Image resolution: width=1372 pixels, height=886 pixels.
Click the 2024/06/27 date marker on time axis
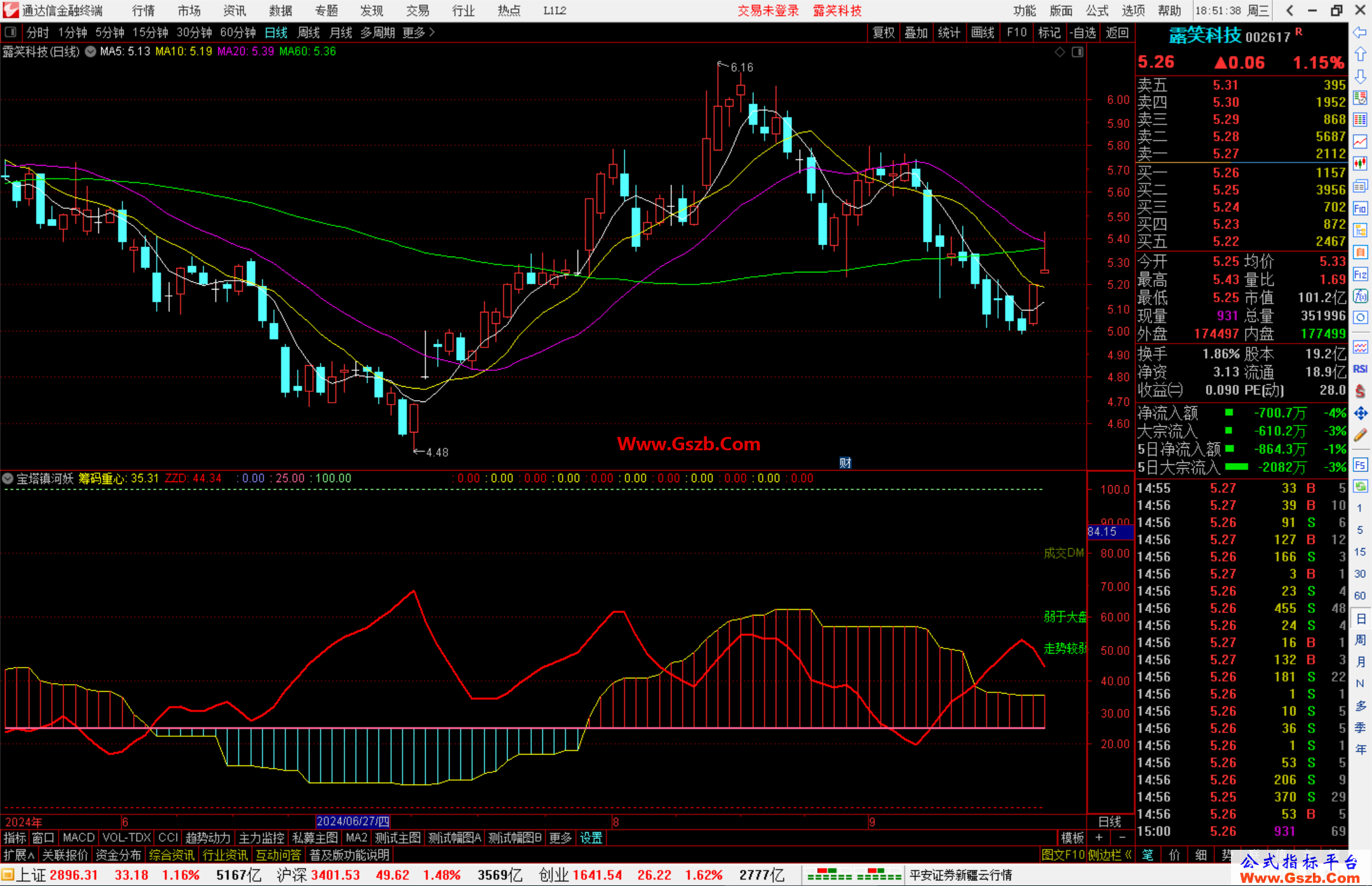(x=353, y=821)
